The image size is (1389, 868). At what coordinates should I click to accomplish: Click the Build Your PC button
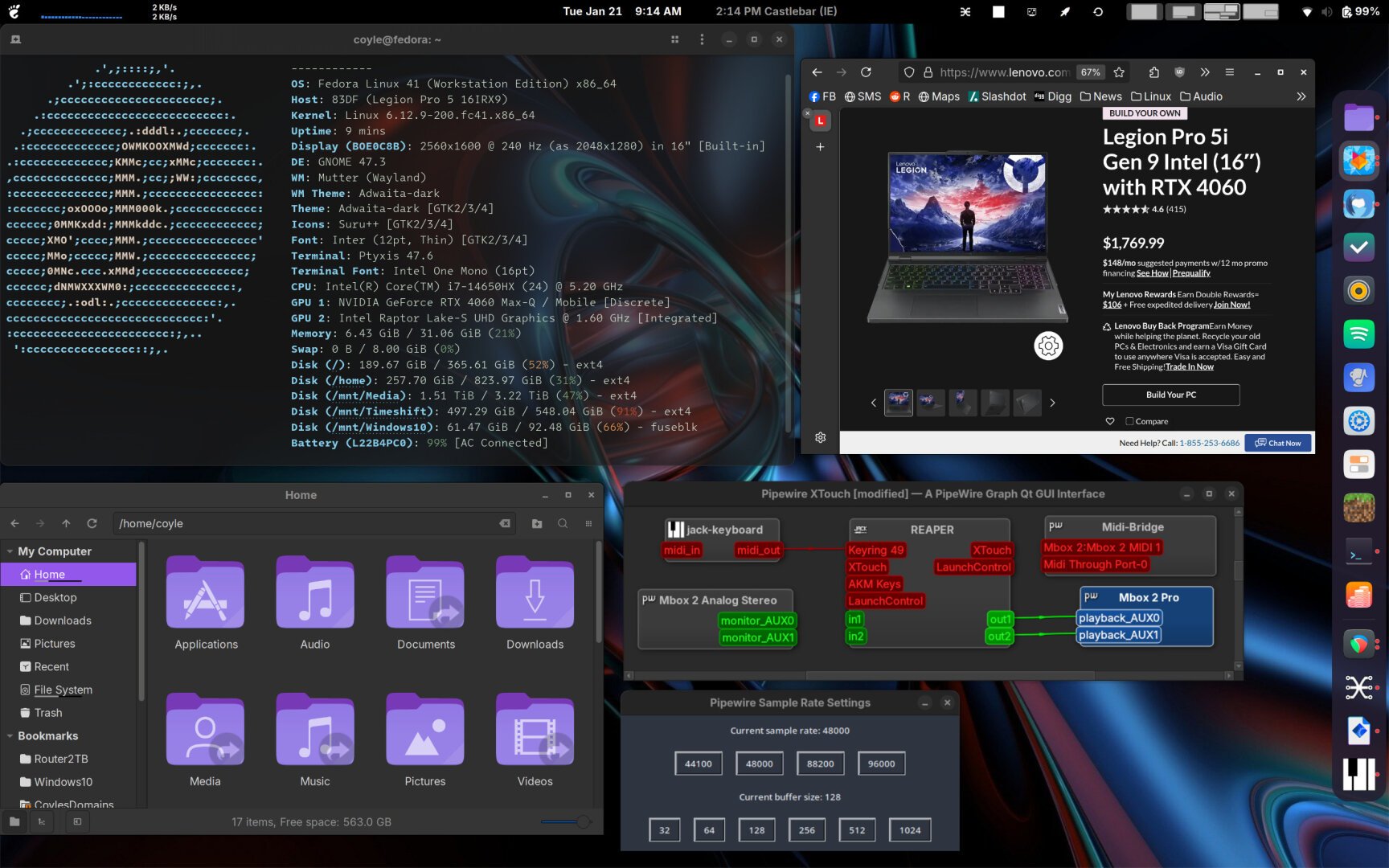click(x=1170, y=395)
